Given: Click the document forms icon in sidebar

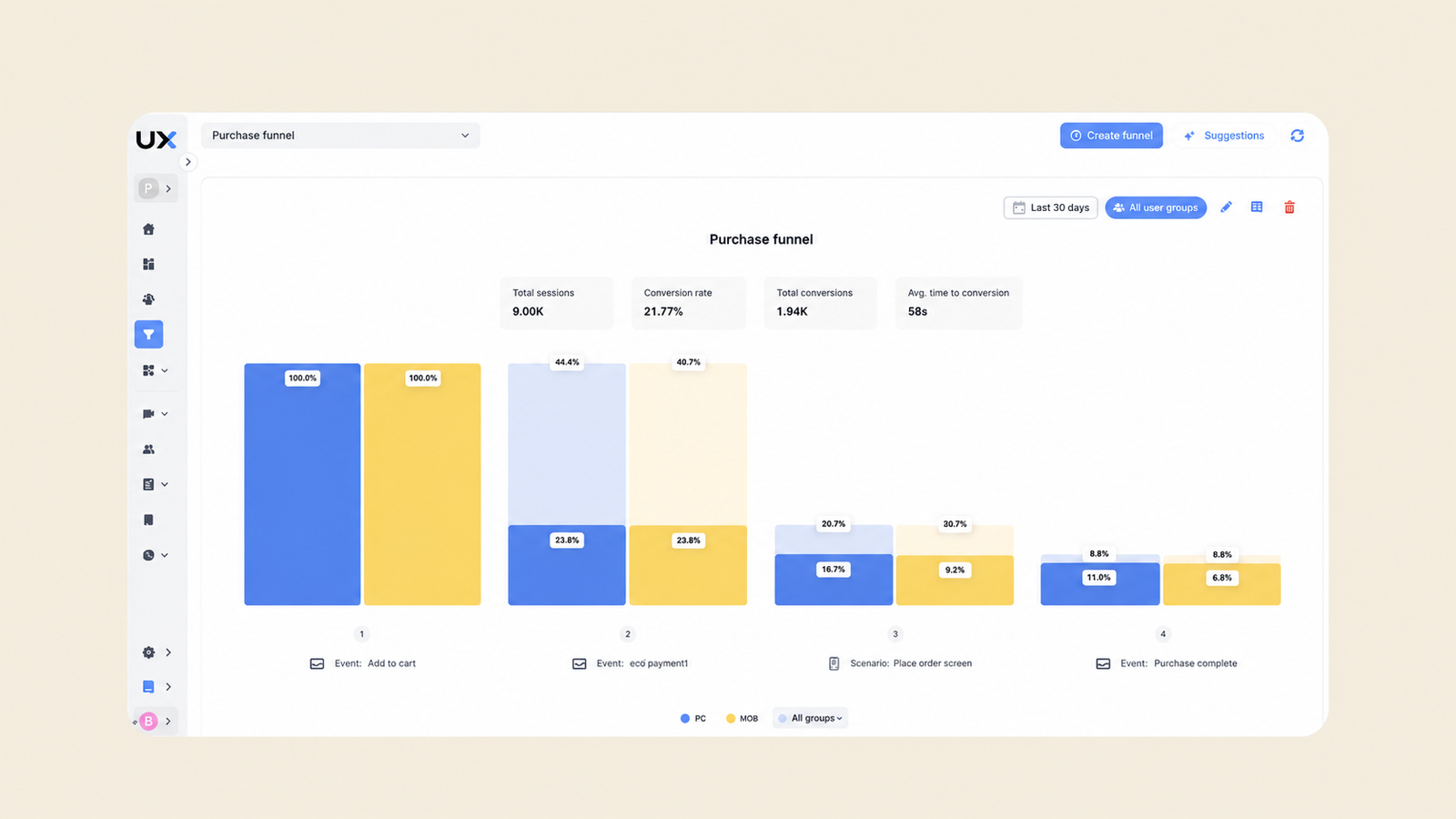Looking at the screenshot, I should coord(148,485).
